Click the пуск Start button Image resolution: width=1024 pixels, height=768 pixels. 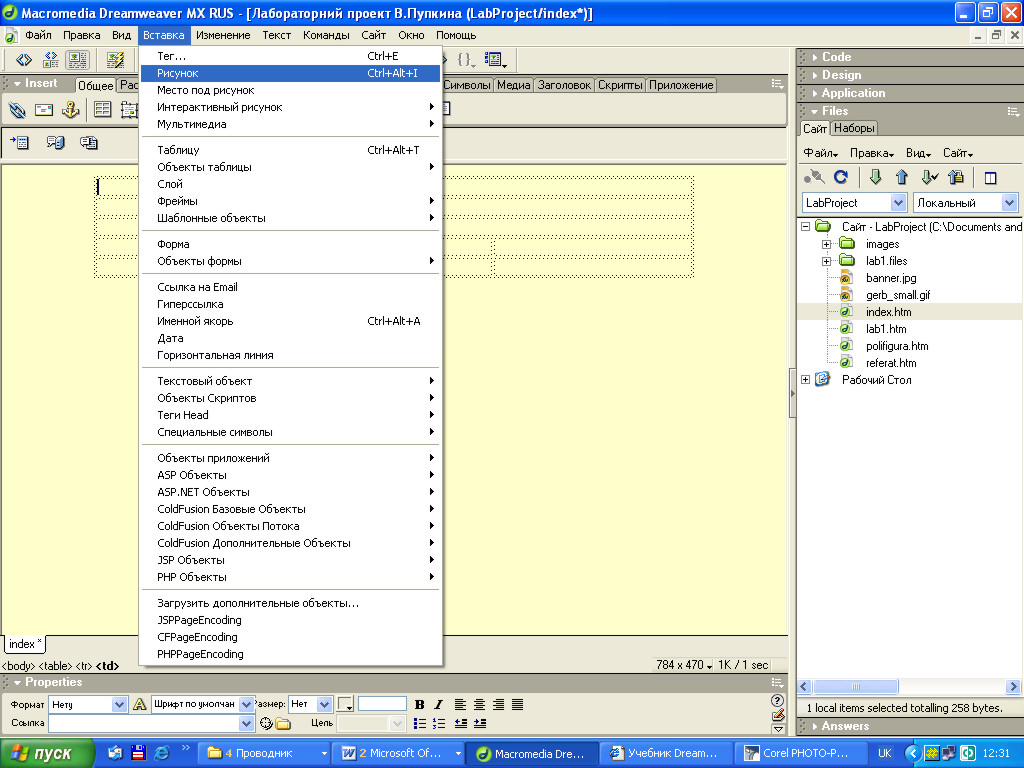pyautogui.click(x=47, y=754)
